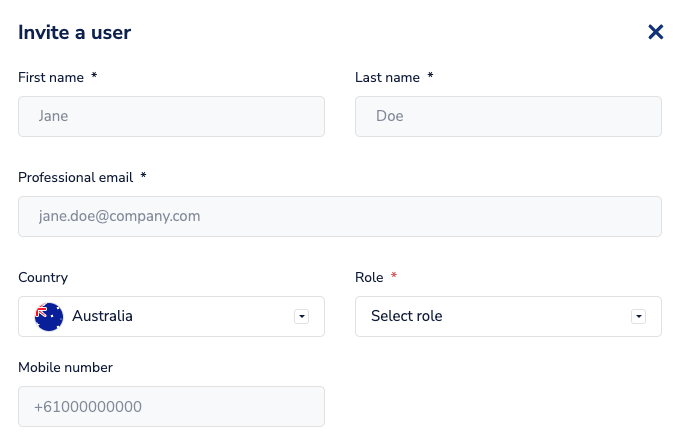Focus the Last name input field
Viewport: 691px width, 439px height.
click(508, 116)
